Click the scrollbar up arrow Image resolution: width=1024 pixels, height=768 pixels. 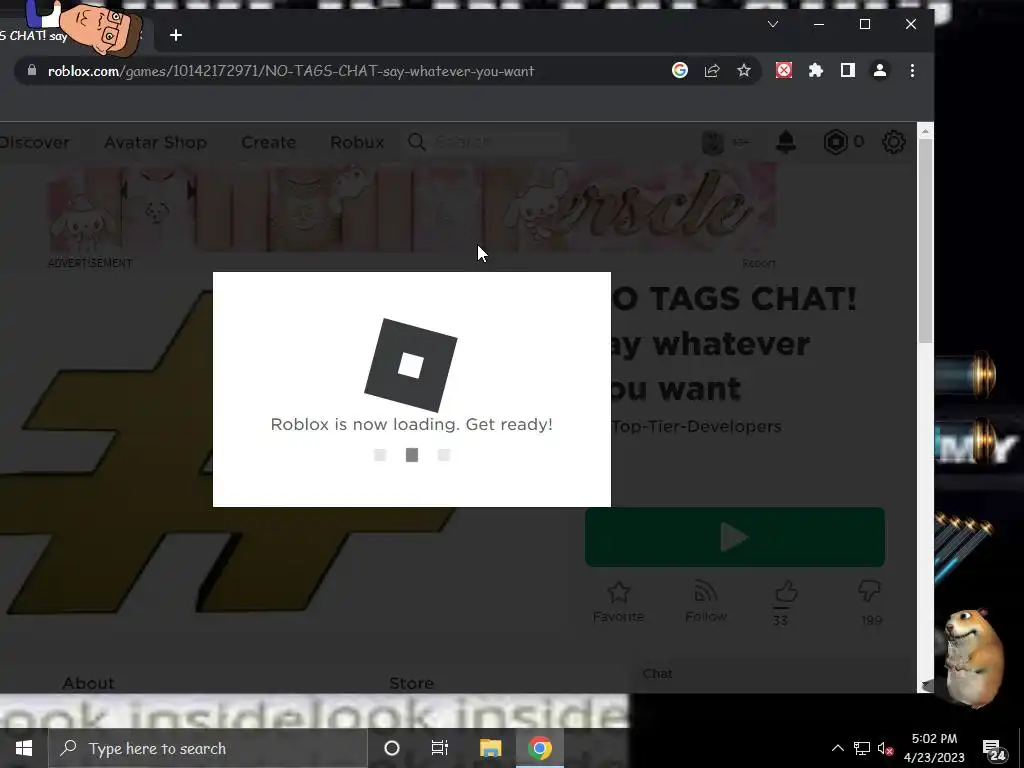tap(925, 131)
